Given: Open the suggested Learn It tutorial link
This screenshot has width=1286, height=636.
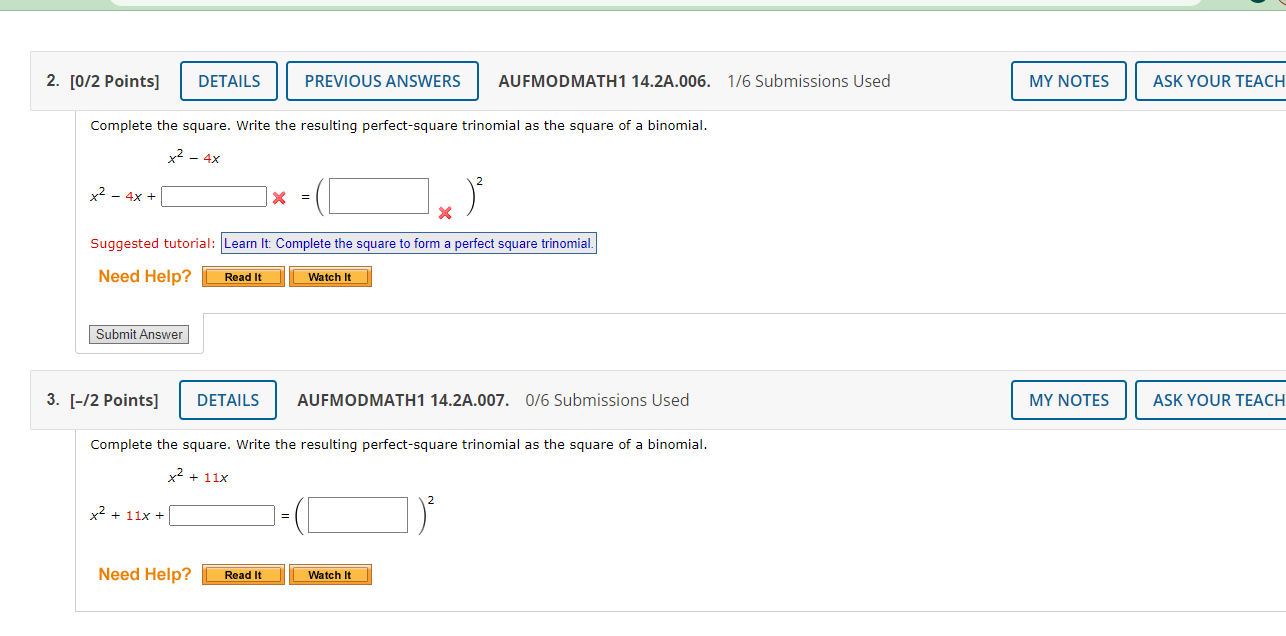Looking at the screenshot, I should 408,243.
